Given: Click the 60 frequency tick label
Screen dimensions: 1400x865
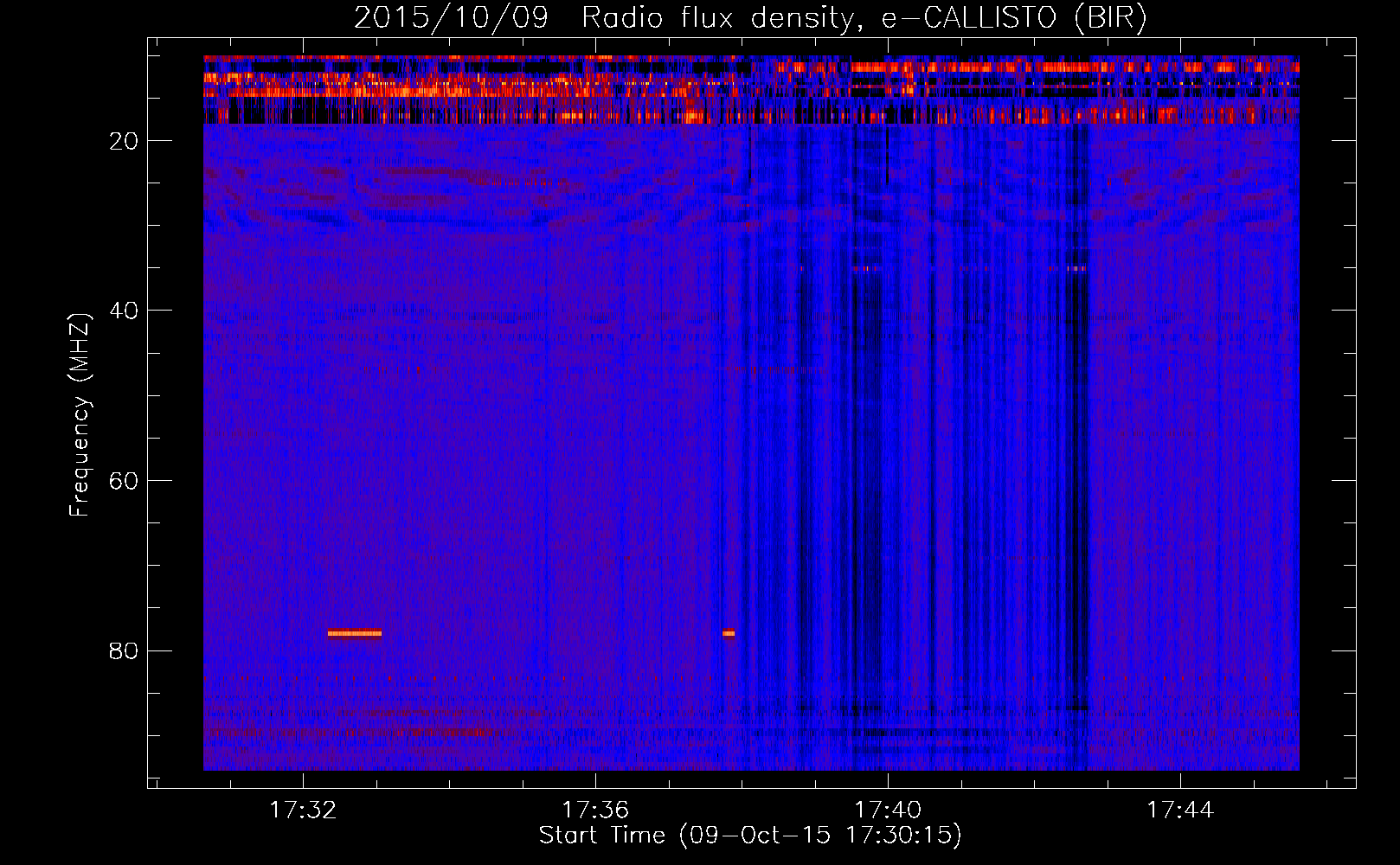Looking at the screenshot, I should (124, 481).
